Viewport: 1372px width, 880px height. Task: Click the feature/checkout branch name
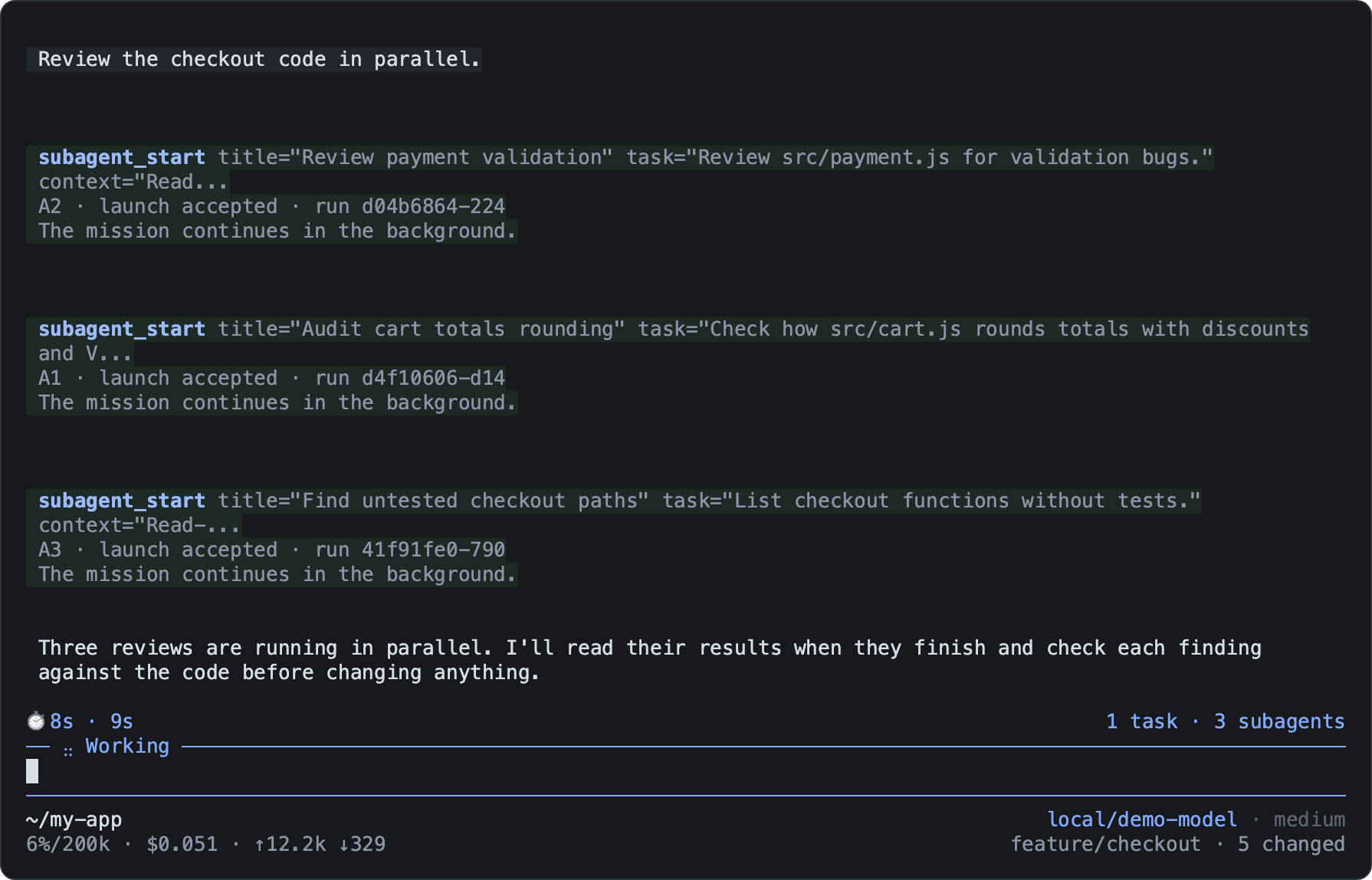click(x=1105, y=844)
